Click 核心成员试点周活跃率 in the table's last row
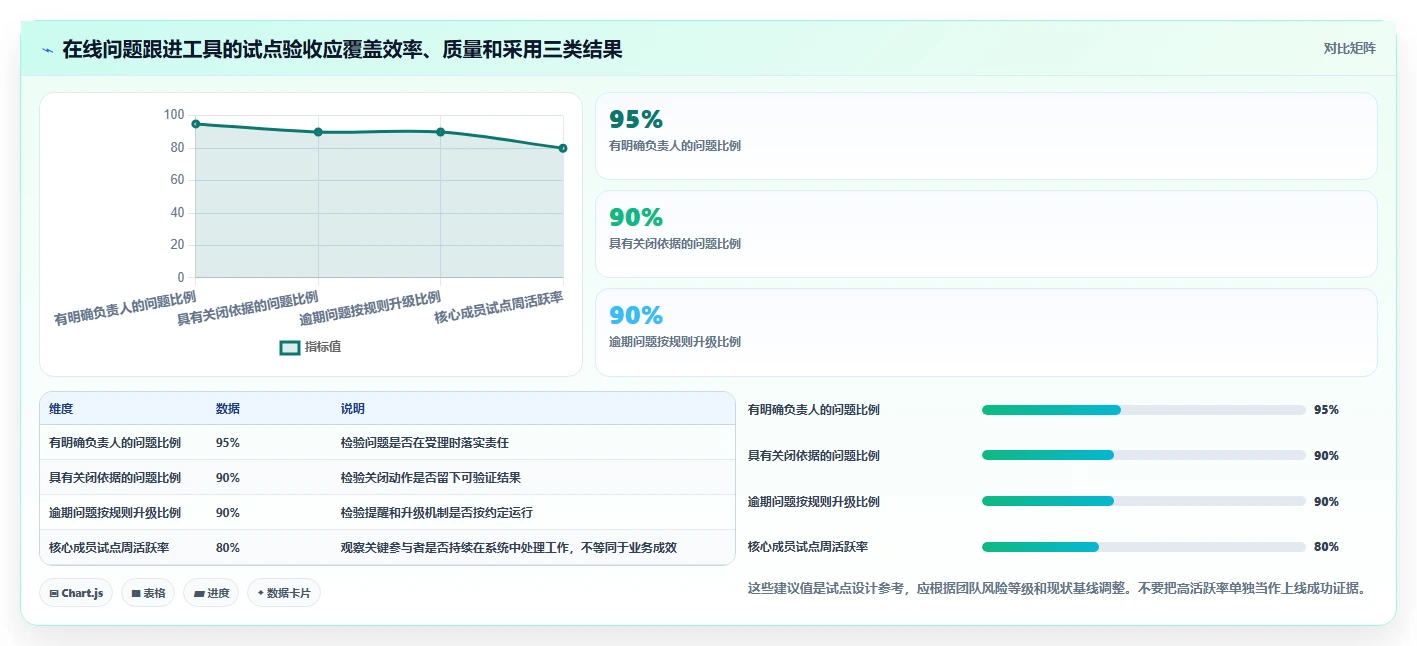Viewport: 1417px width, 646px height. [109, 548]
